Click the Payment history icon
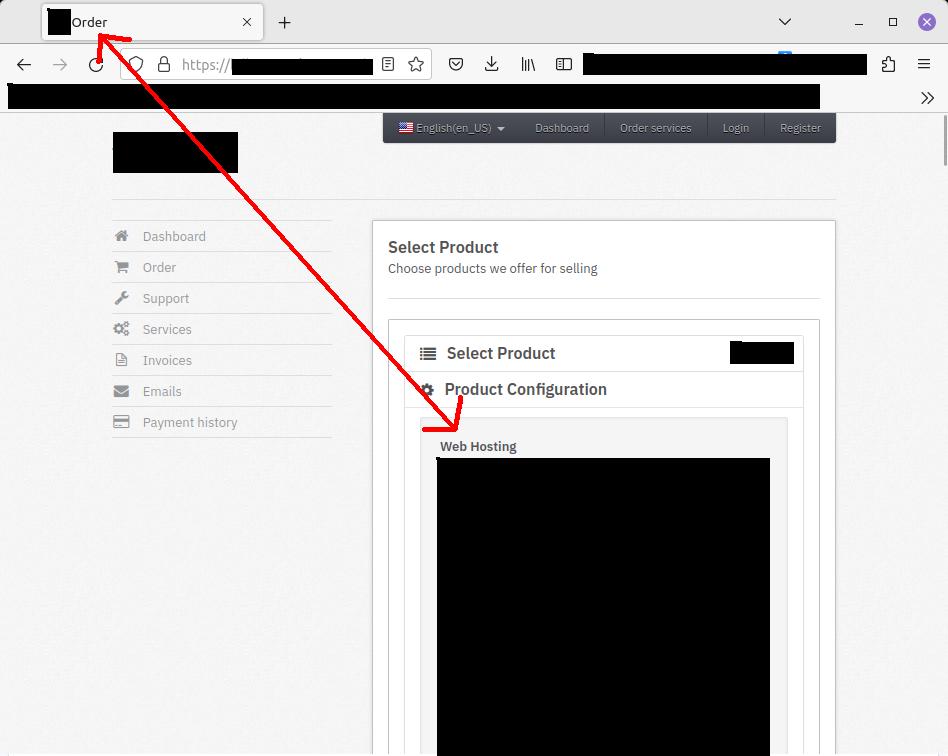Image resolution: width=948 pixels, height=756 pixels. tap(120, 422)
